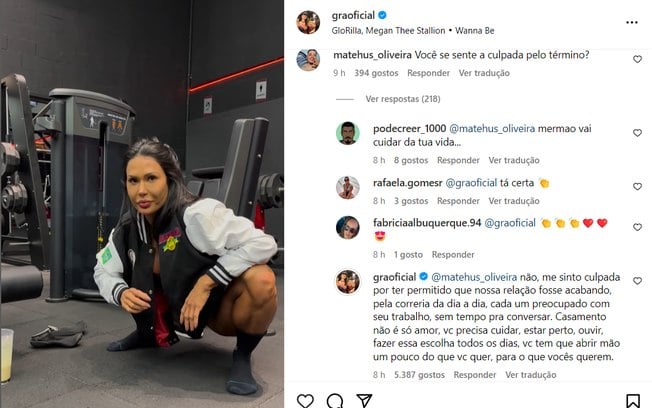
Task: Open comment bubble icon below post
Action: click(x=335, y=401)
